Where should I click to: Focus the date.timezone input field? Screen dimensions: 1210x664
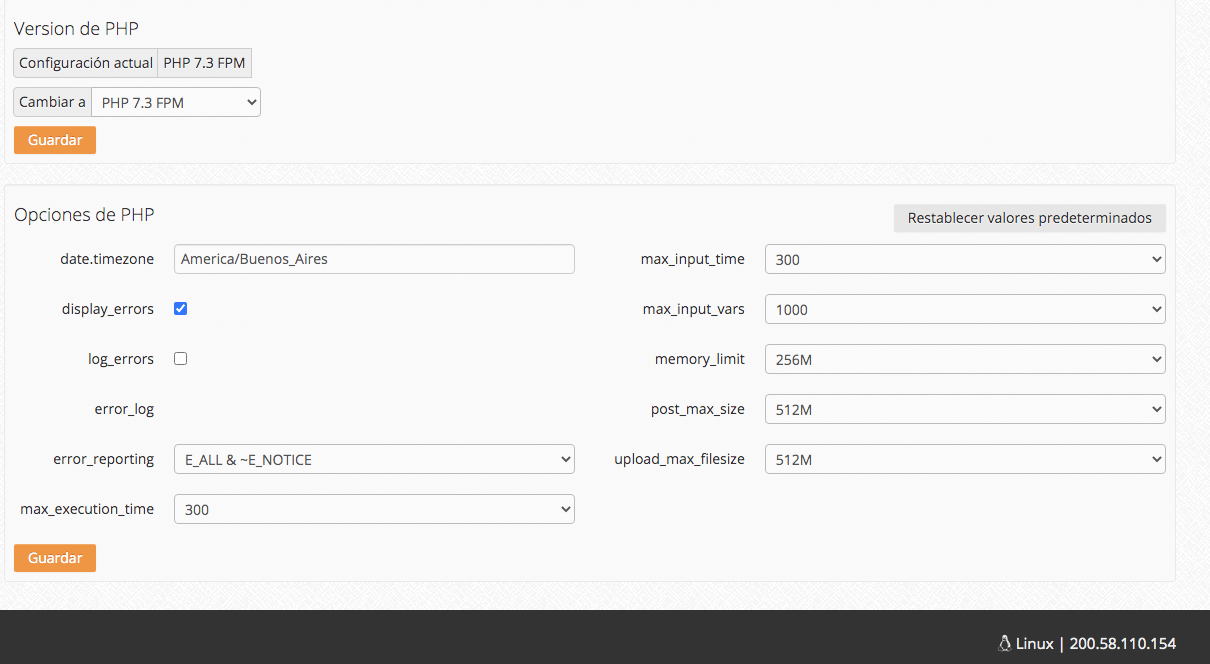pos(374,259)
